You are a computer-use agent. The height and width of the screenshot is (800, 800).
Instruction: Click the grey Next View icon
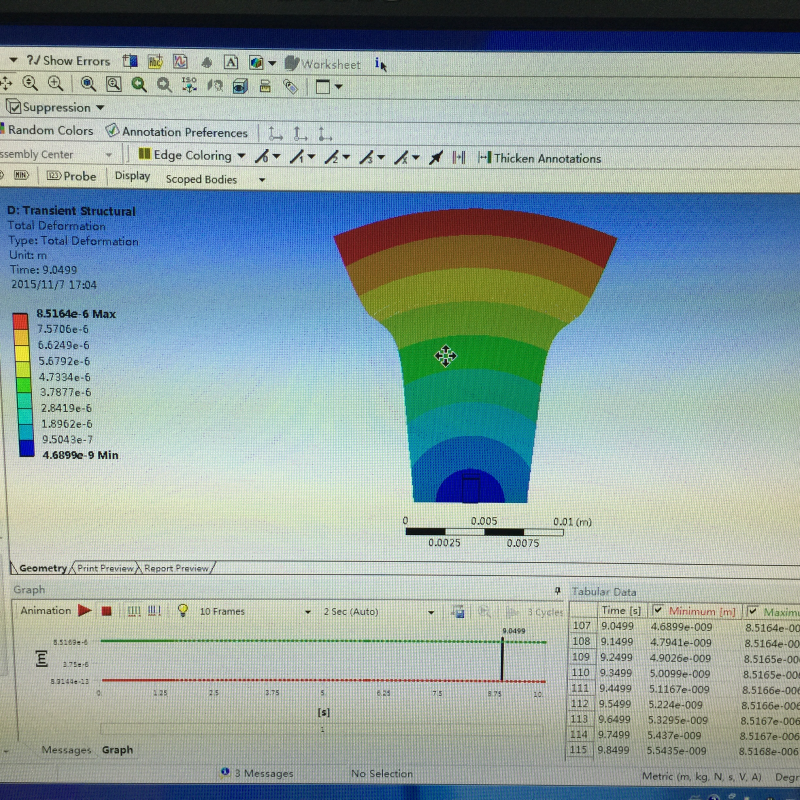[164, 85]
